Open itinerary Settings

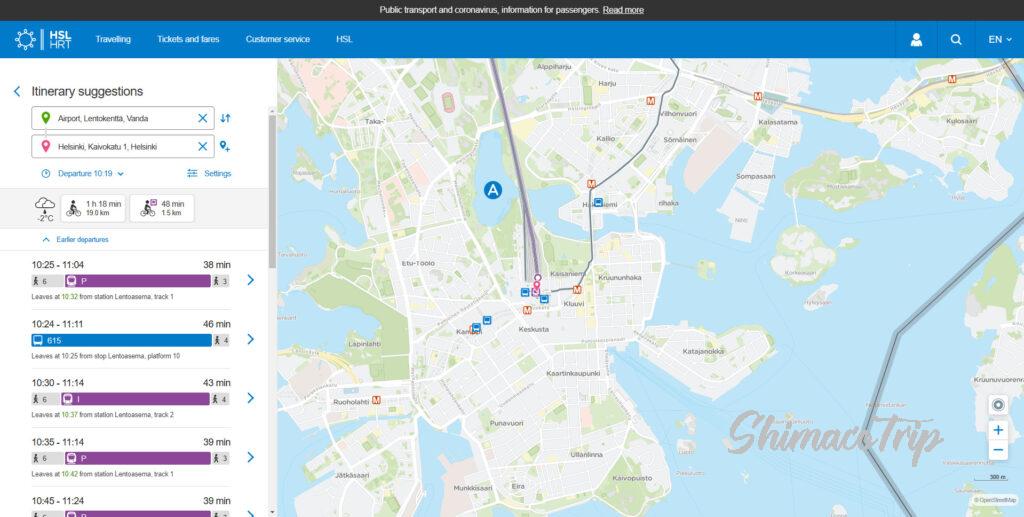(x=209, y=174)
